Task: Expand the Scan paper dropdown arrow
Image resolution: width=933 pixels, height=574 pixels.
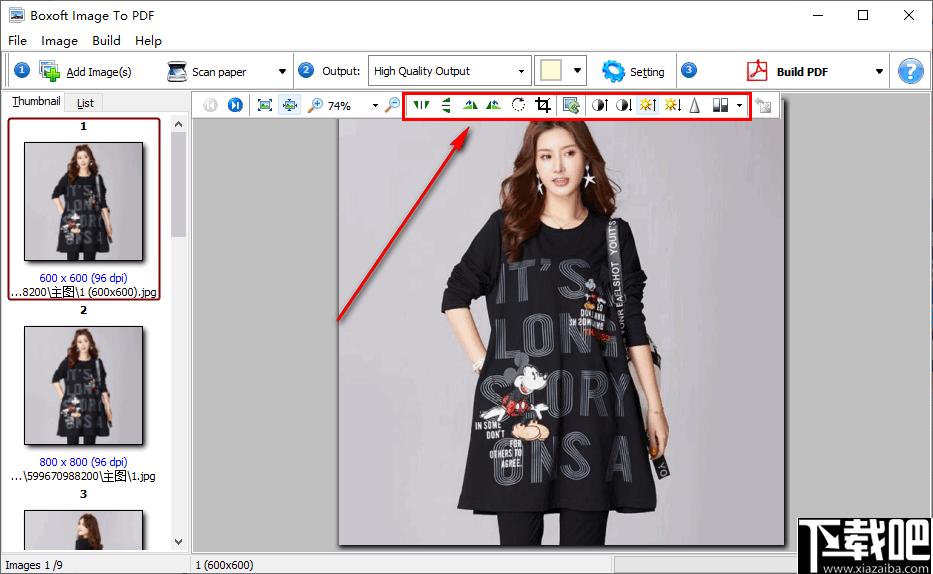Action: click(282, 71)
